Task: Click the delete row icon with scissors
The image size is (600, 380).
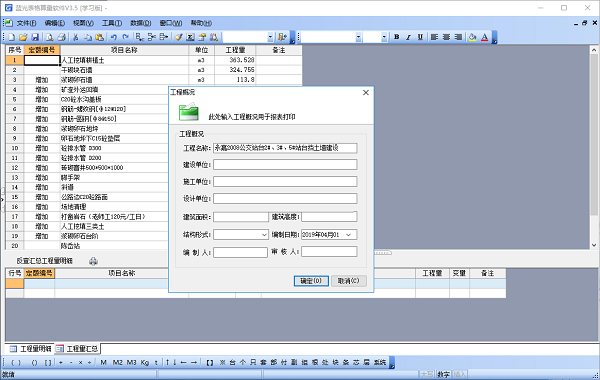Action: [152, 37]
